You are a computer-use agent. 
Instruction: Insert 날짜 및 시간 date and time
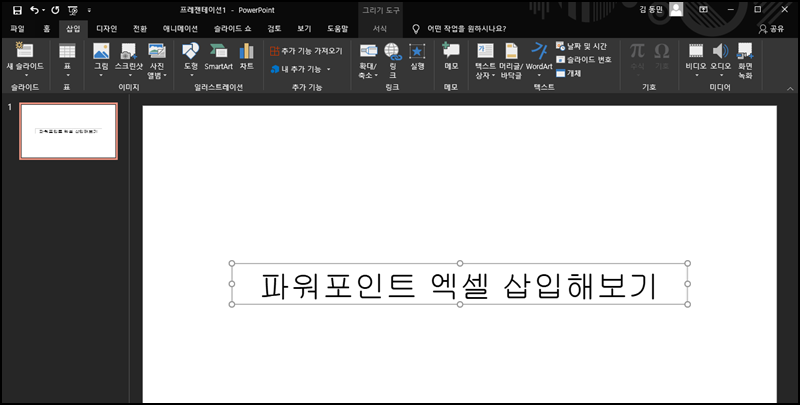581,46
